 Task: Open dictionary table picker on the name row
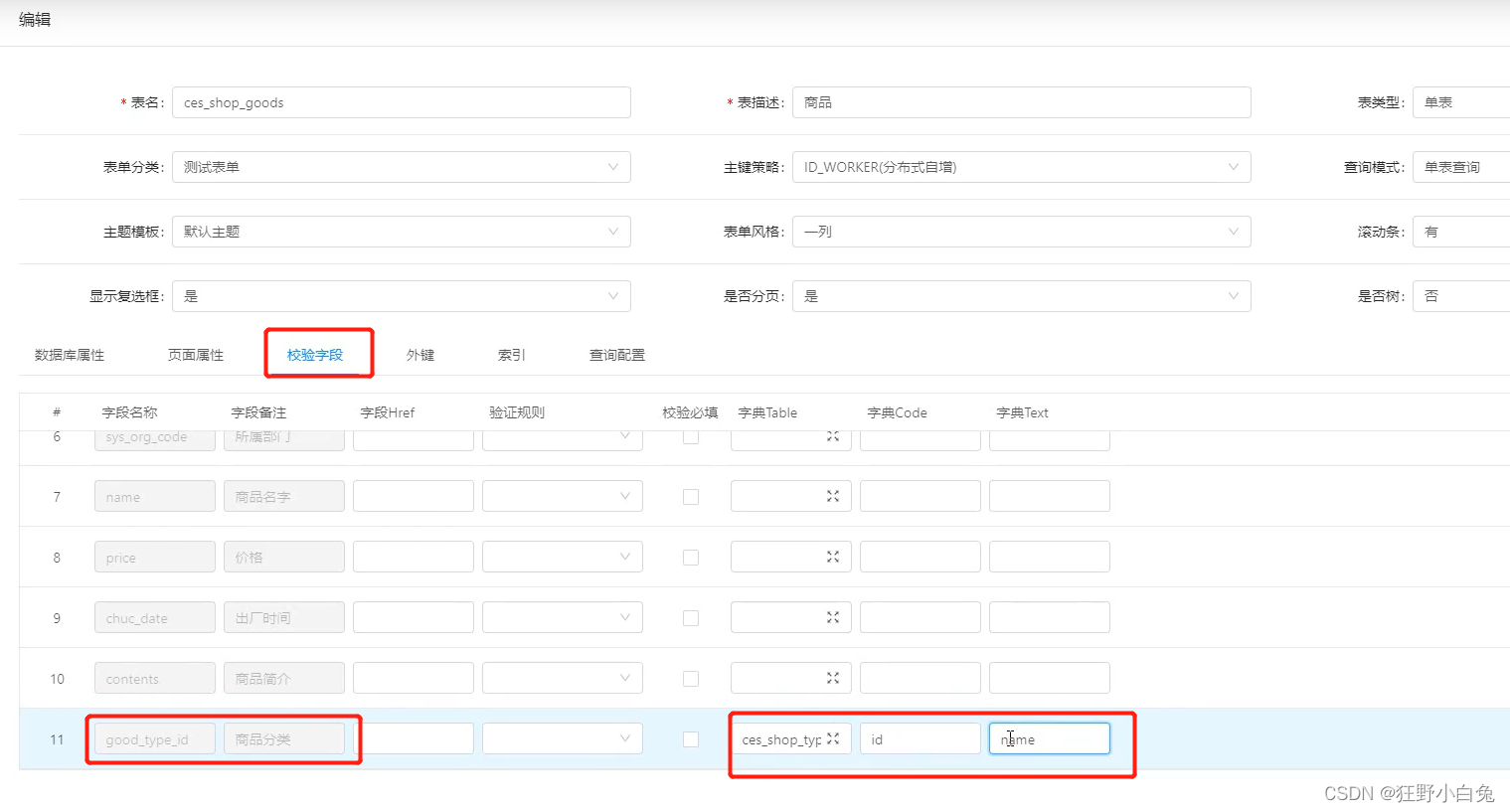[x=836, y=496]
